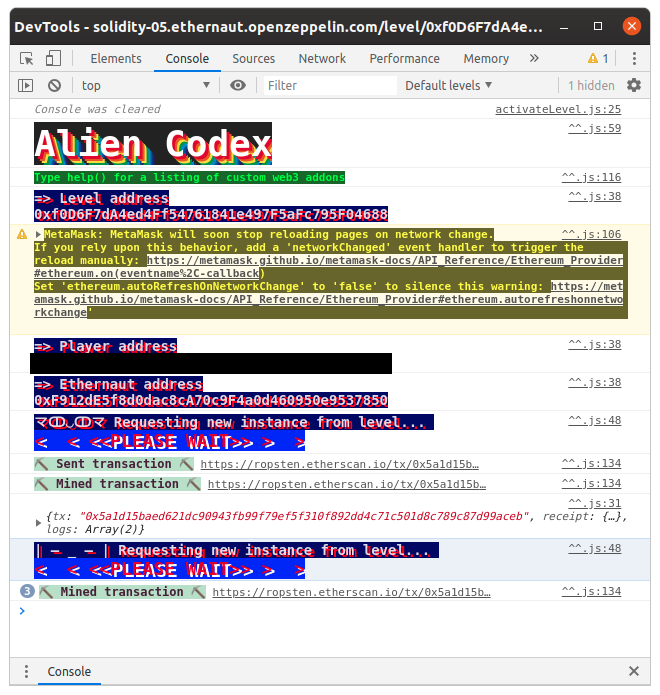This screenshot has height=695, width=660.
Task: Click the Console was cleared message
Action: (x=98, y=109)
